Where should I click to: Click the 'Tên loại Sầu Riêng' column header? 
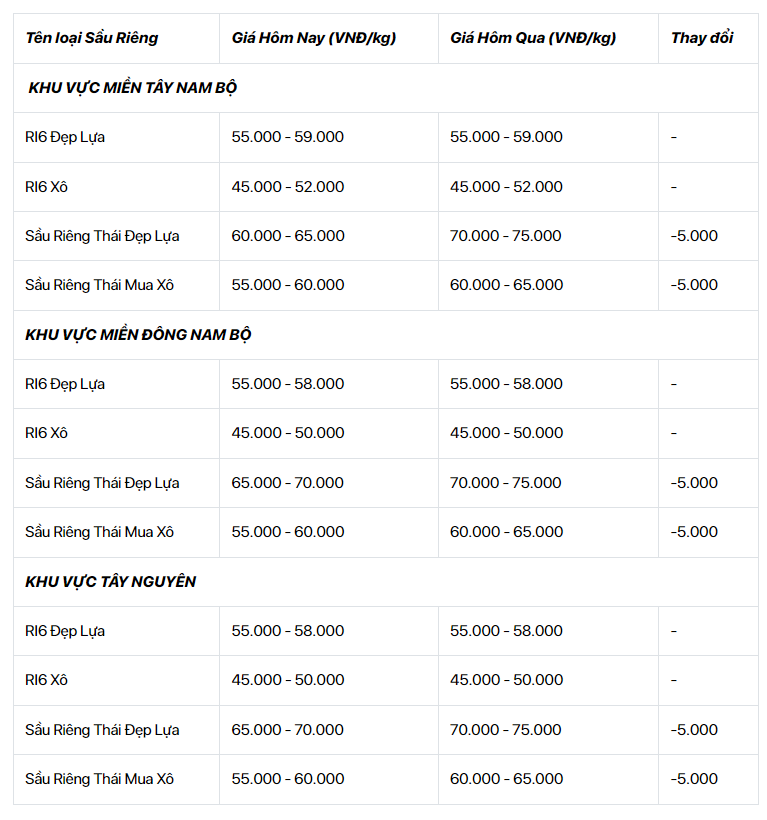click(92, 38)
